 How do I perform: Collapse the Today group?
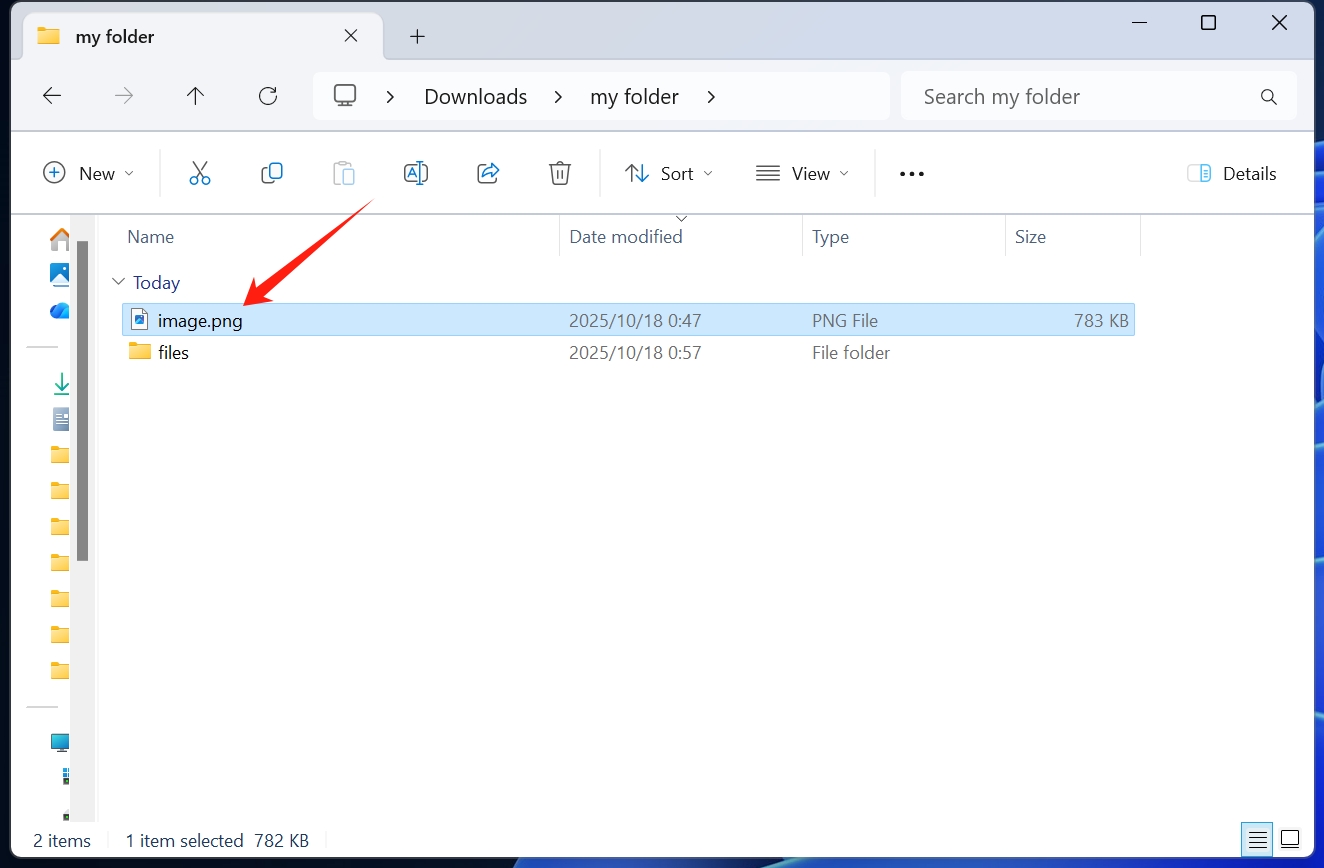click(119, 283)
